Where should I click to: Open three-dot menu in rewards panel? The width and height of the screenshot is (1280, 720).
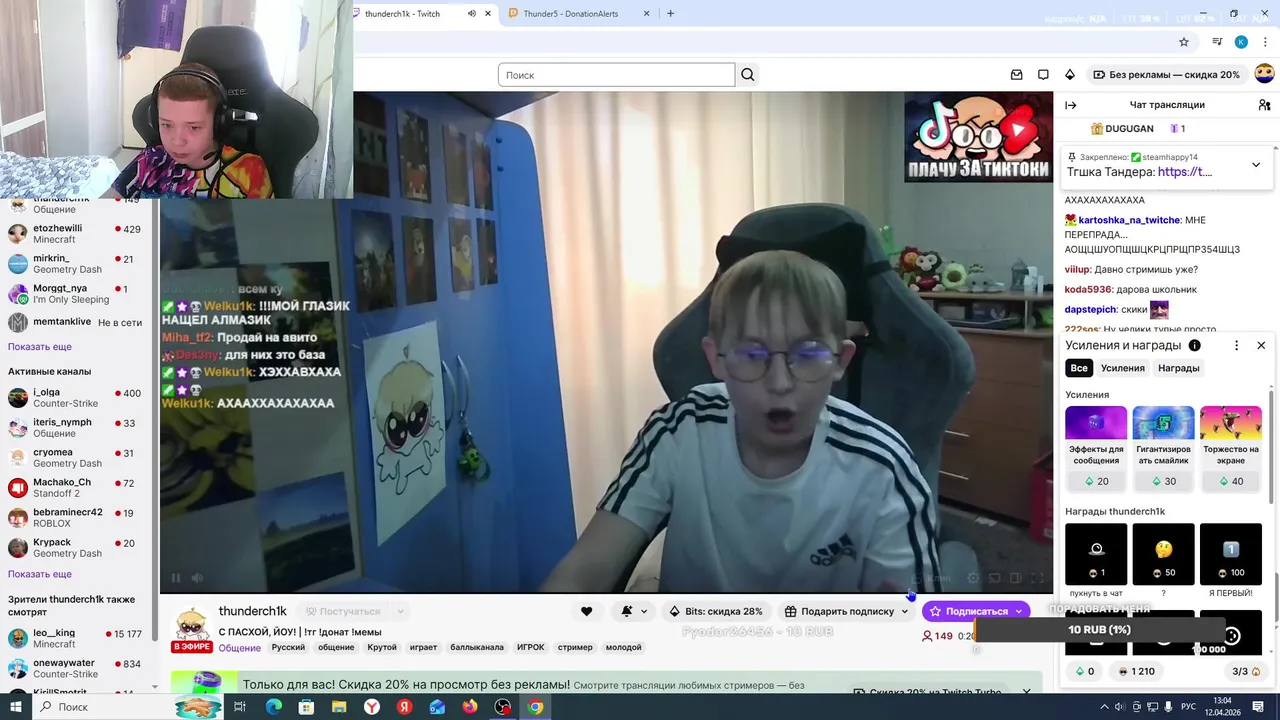(x=1236, y=345)
